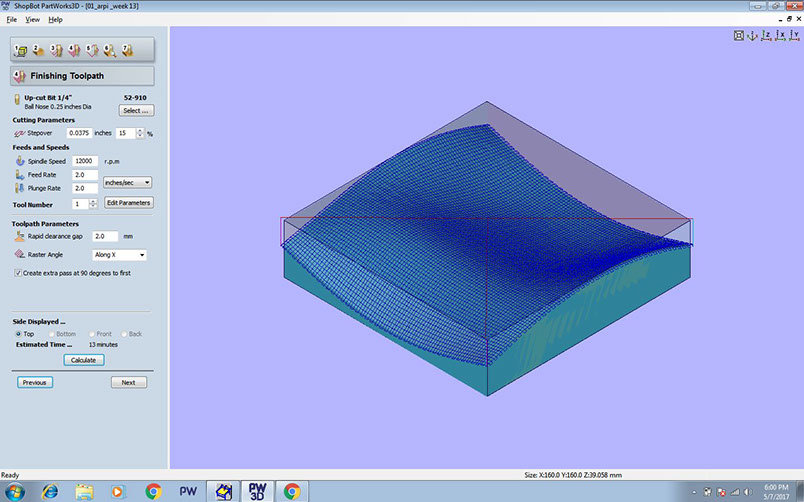Image resolution: width=804 pixels, height=502 pixels.
Task: Open step 3 roughing toolpath icon
Action: coord(56,50)
